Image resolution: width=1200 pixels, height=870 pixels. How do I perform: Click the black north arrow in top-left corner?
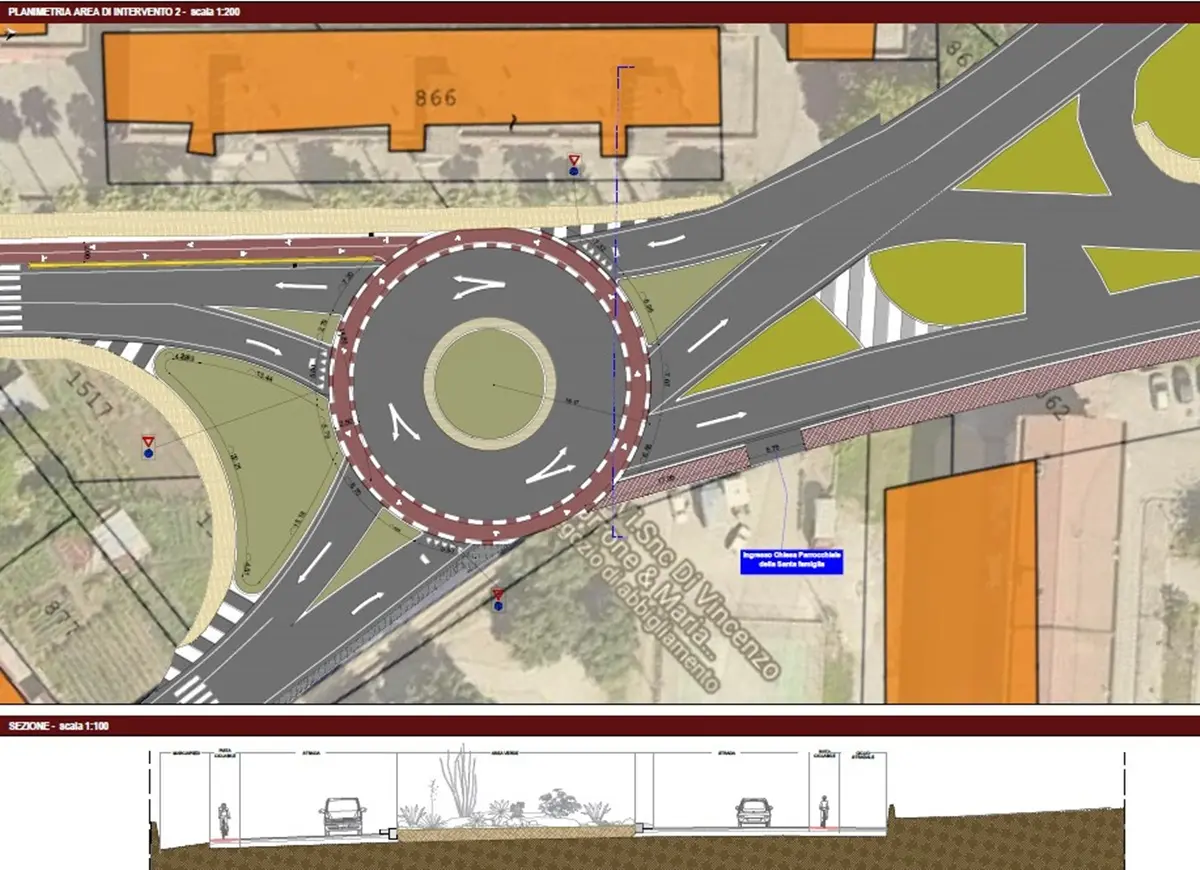(x=10, y=33)
